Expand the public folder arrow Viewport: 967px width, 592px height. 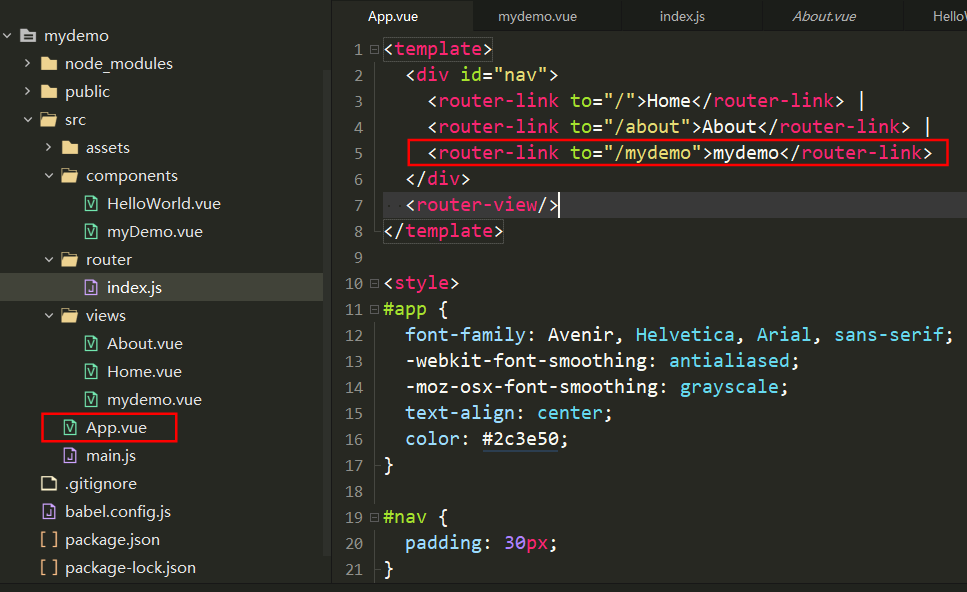(x=27, y=92)
